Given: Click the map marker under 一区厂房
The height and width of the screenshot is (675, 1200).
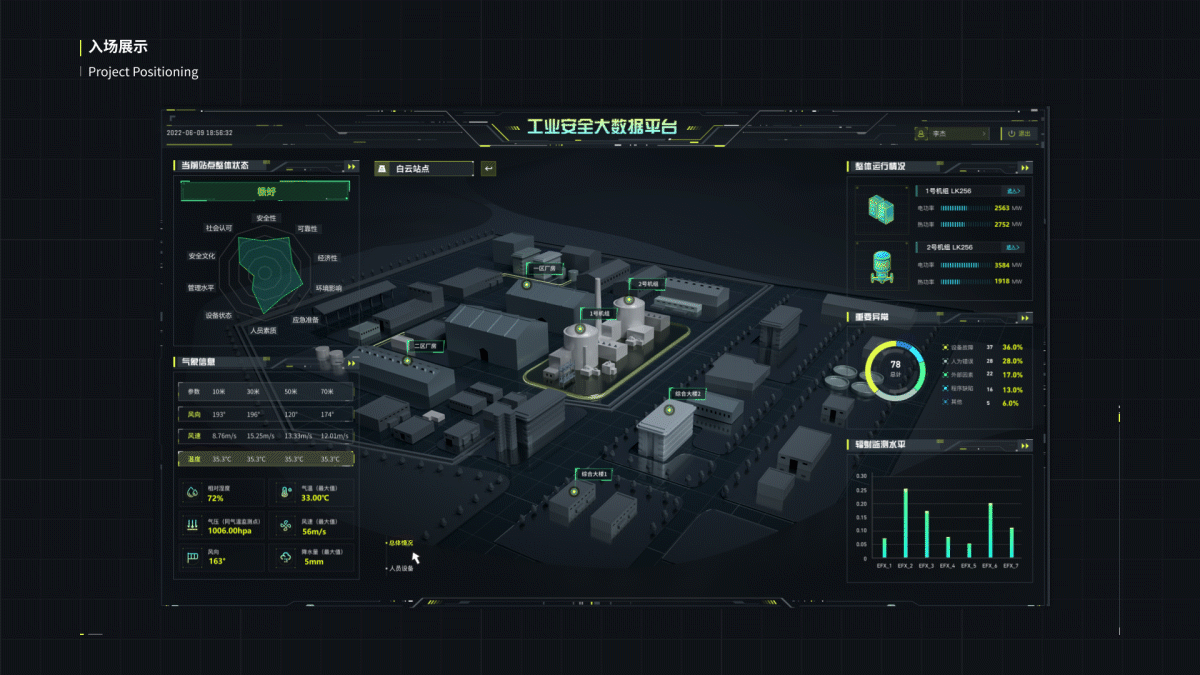Looking at the screenshot, I should click(x=527, y=286).
